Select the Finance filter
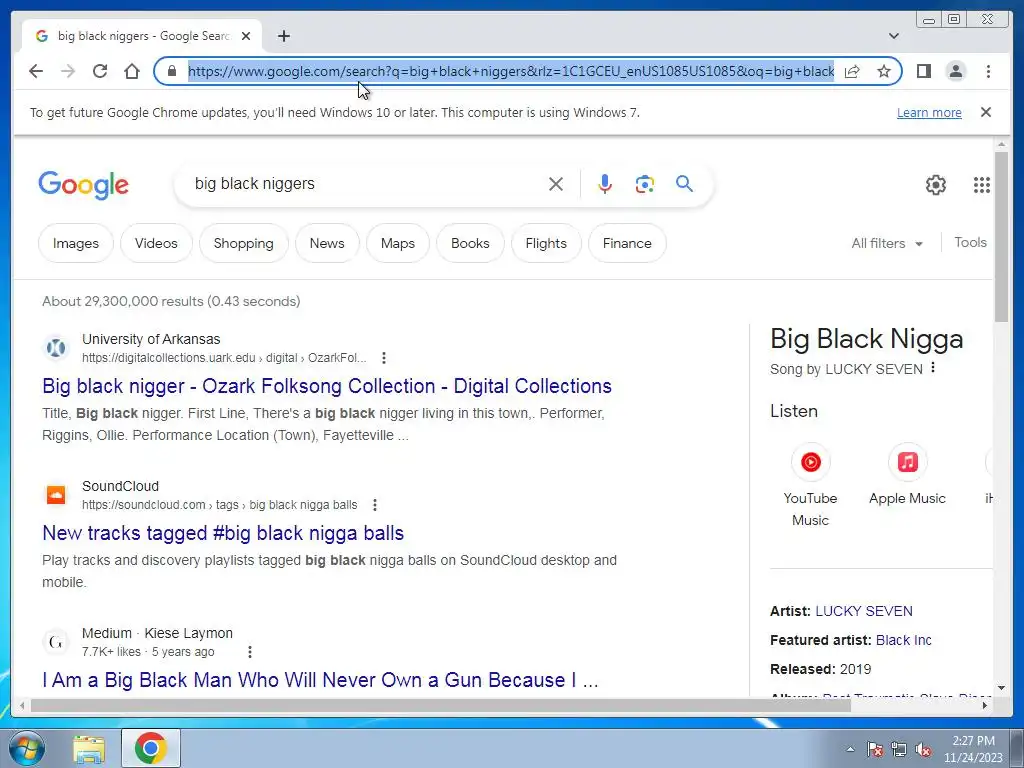The height and width of the screenshot is (768, 1024). [627, 243]
